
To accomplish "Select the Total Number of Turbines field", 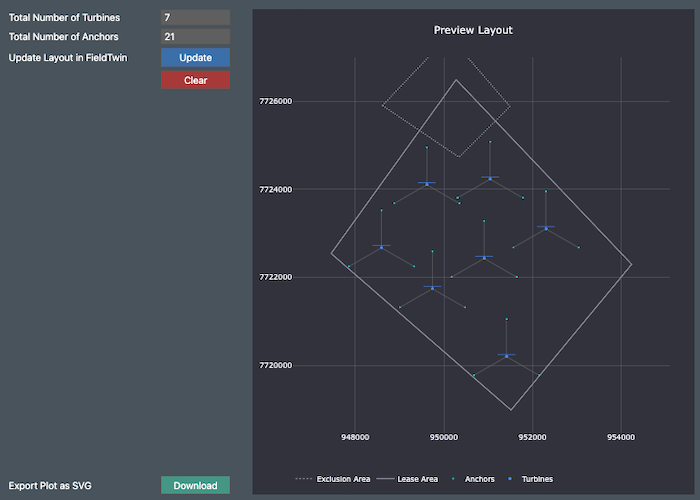I will click(195, 17).
